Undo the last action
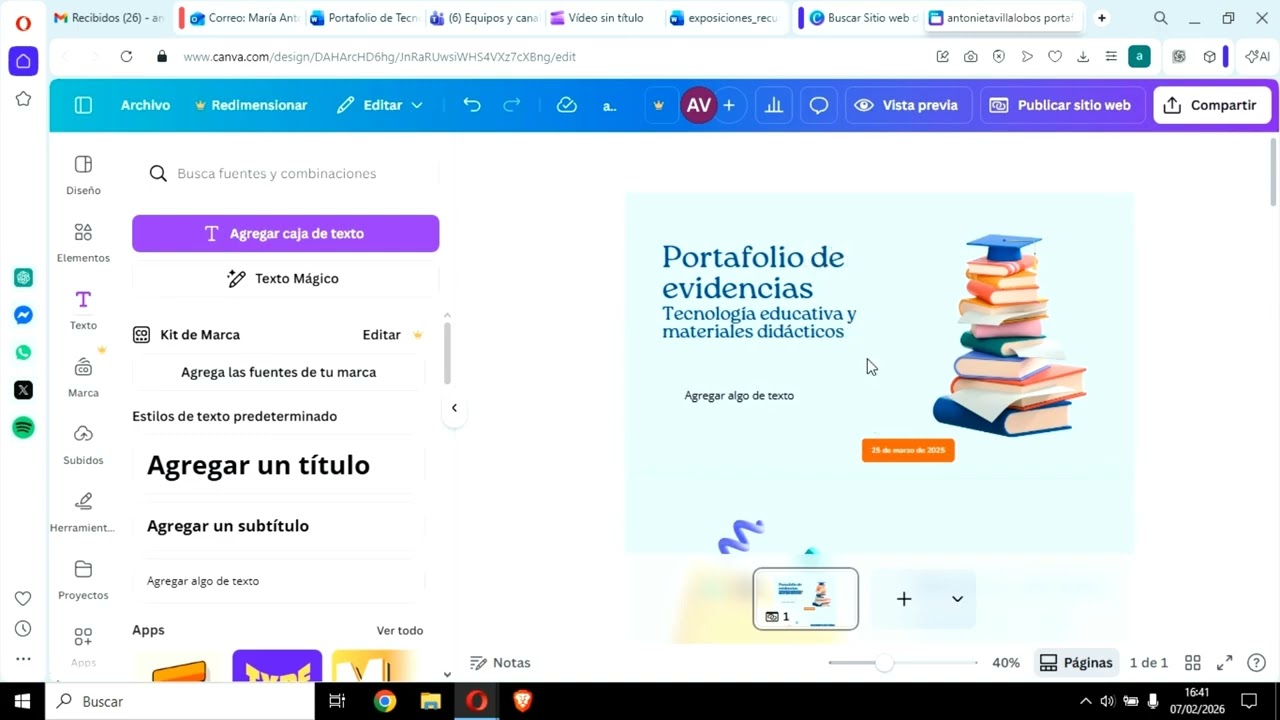 click(x=472, y=105)
